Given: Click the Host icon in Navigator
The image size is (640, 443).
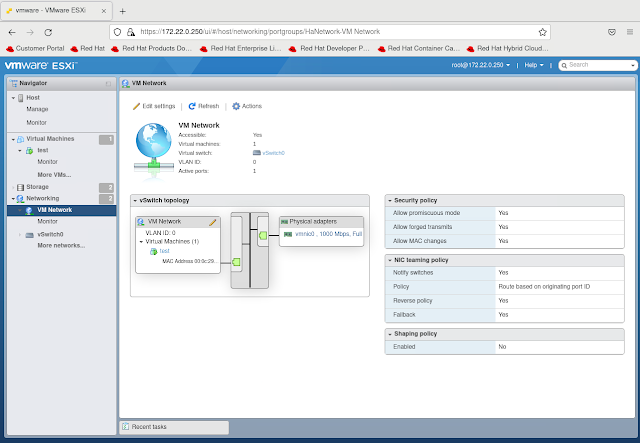Looking at the screenshot, I should coord(20,98).
